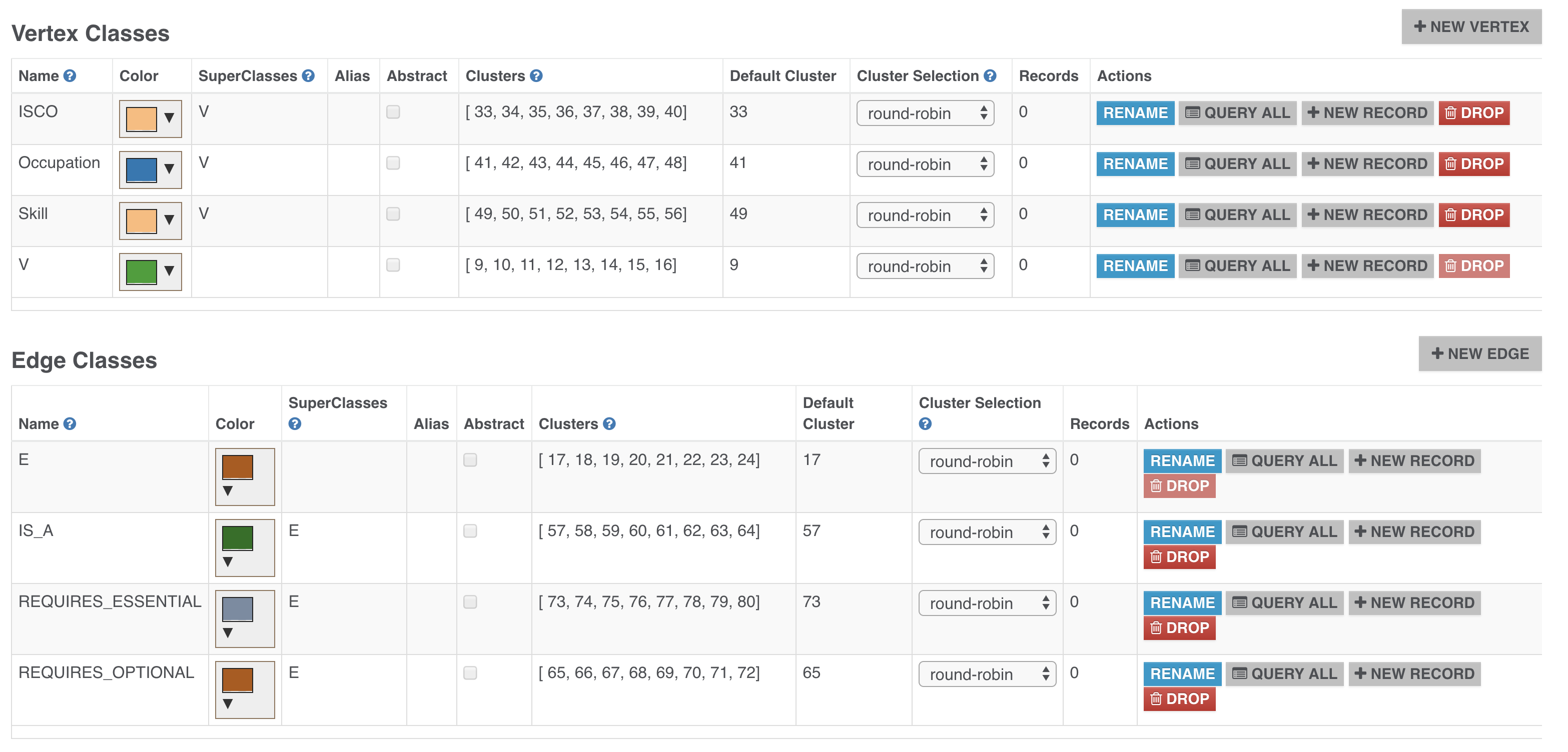
Task: Create new record in IS_A edge
Action: (x=1414, y=532)
